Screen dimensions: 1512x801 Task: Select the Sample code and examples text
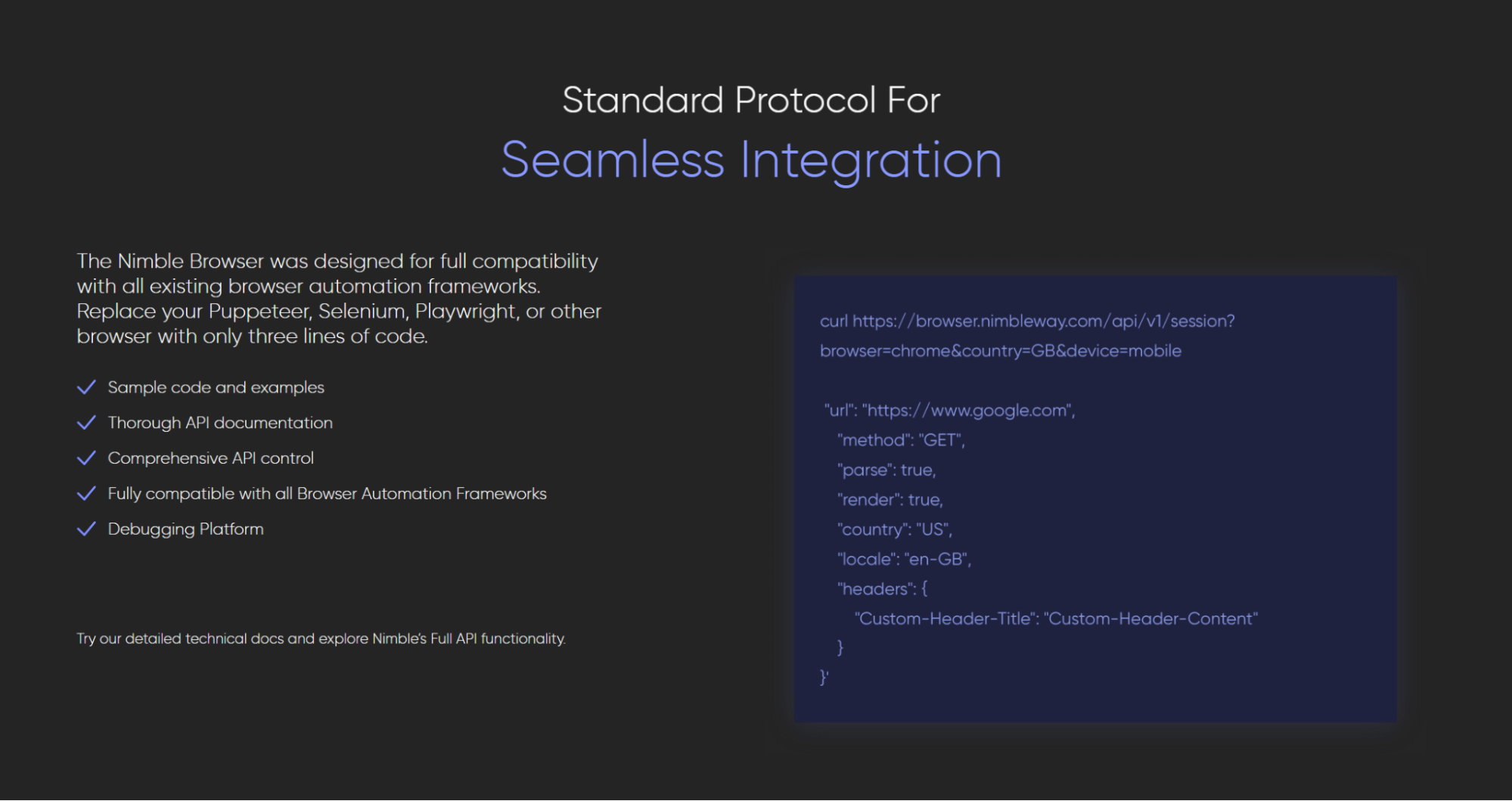tap(216, 387)
